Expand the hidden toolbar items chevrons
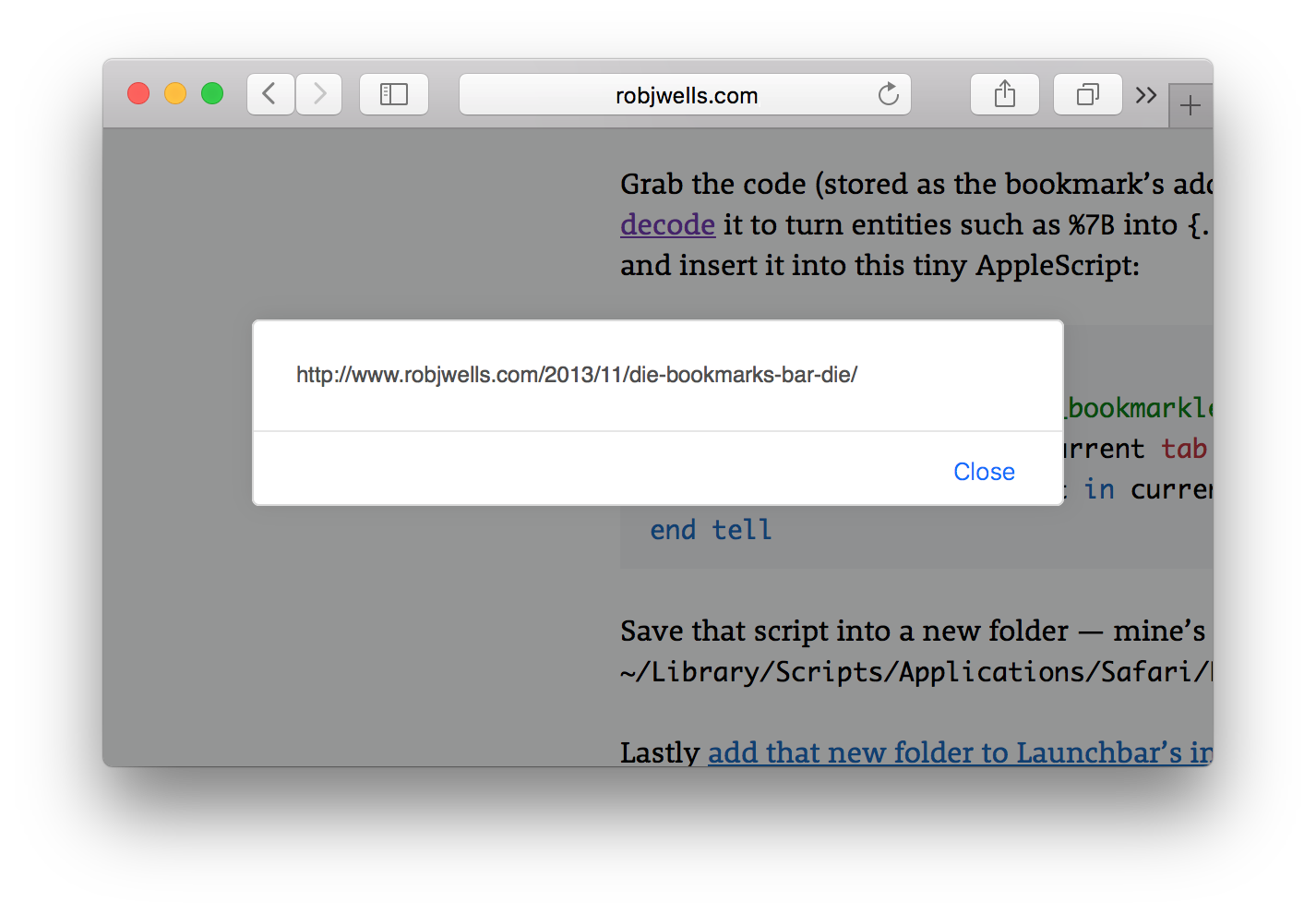 [x=1146, y=95]
